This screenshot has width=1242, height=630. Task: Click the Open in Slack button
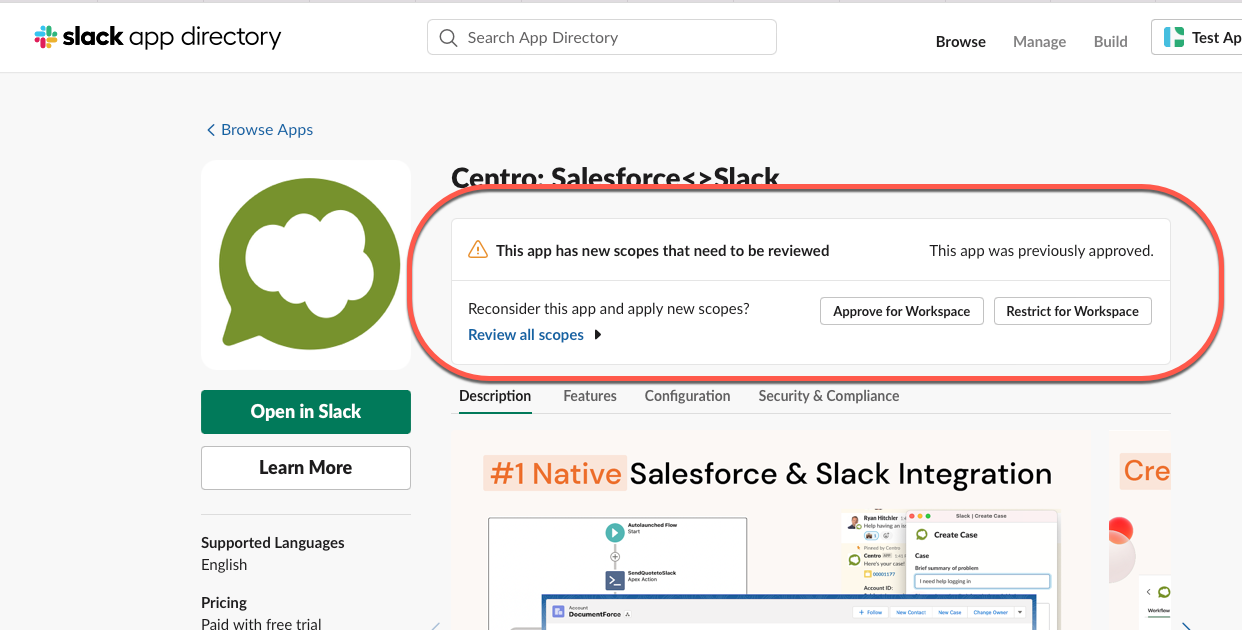click(306, 412)
